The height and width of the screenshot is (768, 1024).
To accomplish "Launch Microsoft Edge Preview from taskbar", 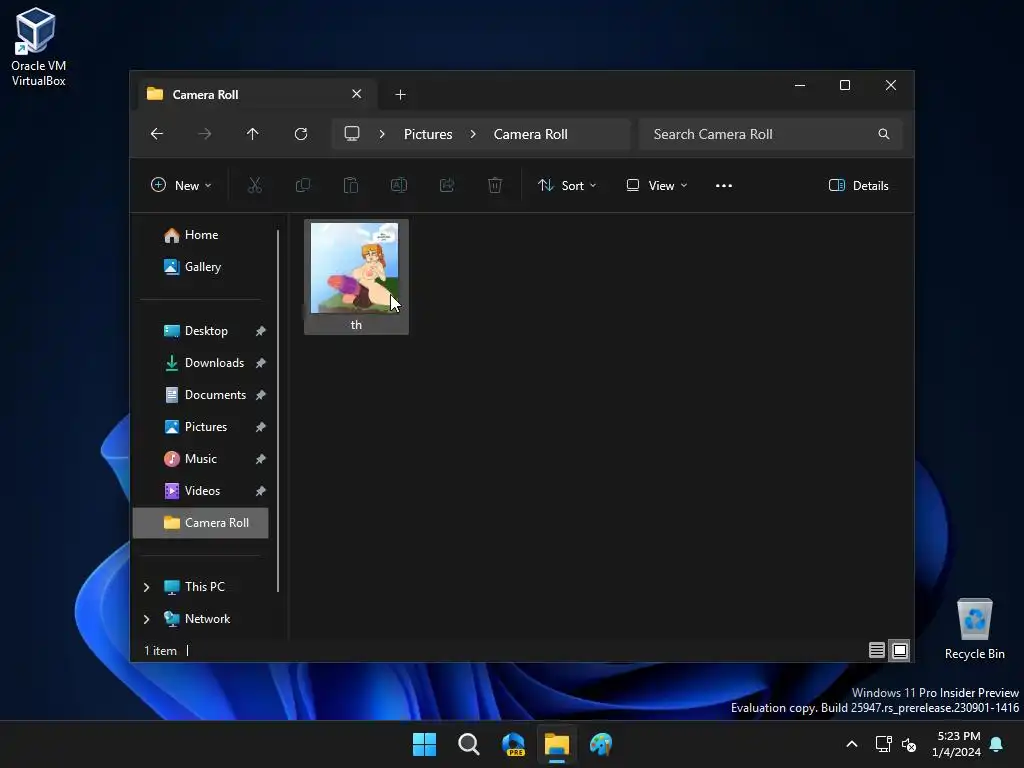I will pyautogui.click(x=513, y=744).
